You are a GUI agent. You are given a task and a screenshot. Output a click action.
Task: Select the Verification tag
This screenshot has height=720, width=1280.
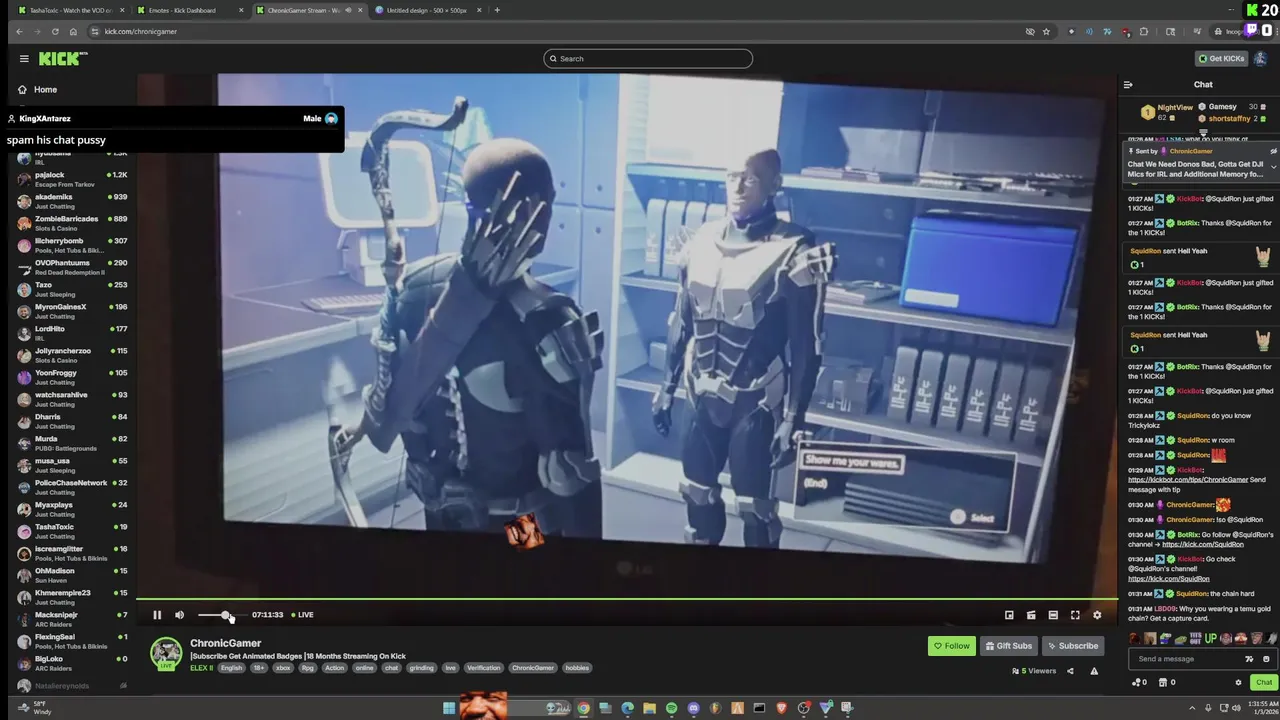click(x=483, y=668)
